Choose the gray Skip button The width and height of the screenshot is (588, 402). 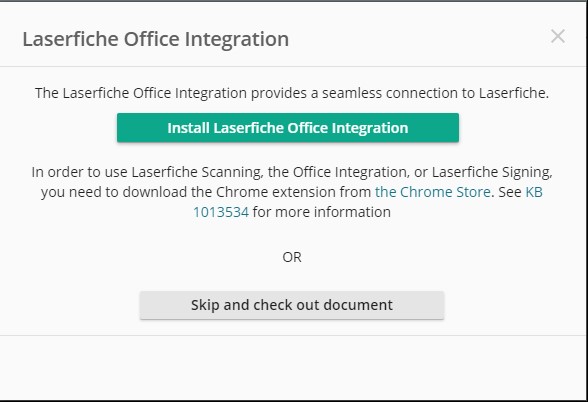pos(292,305)
